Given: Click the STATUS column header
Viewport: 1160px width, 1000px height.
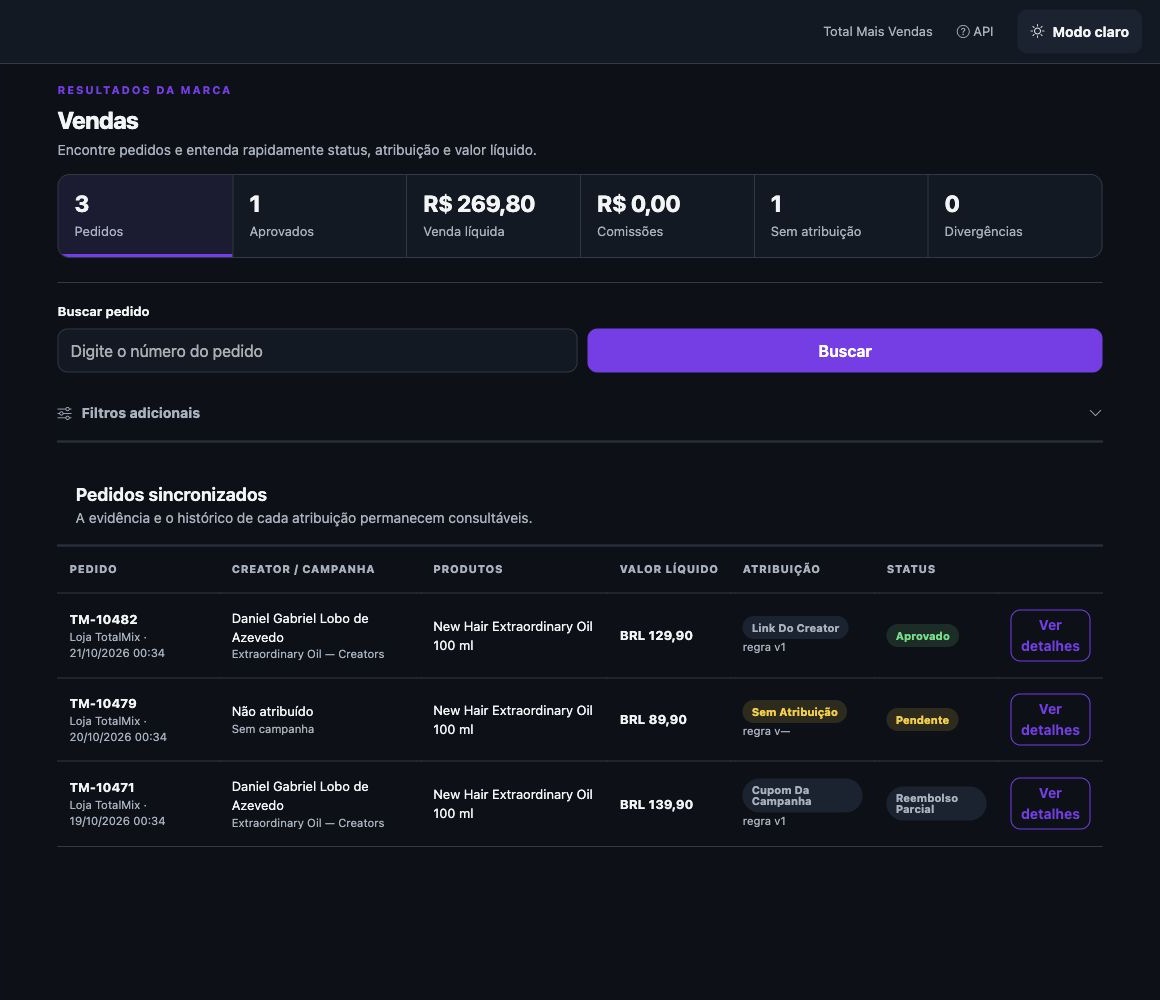Looking at the screenshot, I should [x=911, y=569].
